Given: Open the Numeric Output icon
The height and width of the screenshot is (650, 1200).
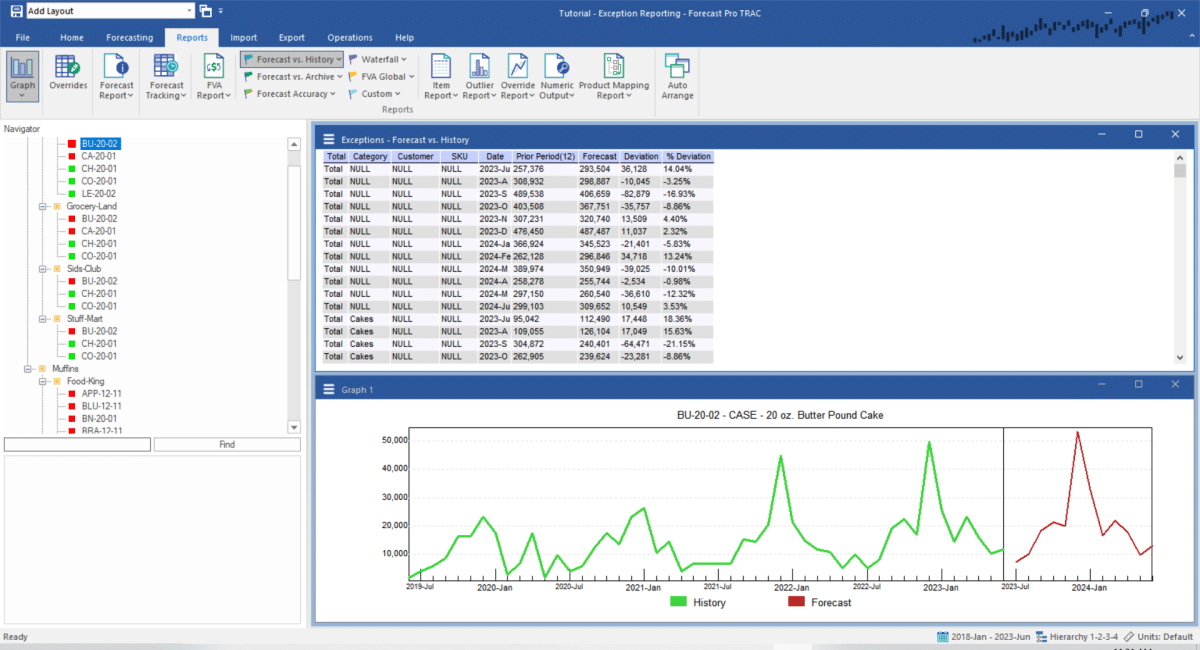Looking at the screenshot, I should (x=557, y=67).
